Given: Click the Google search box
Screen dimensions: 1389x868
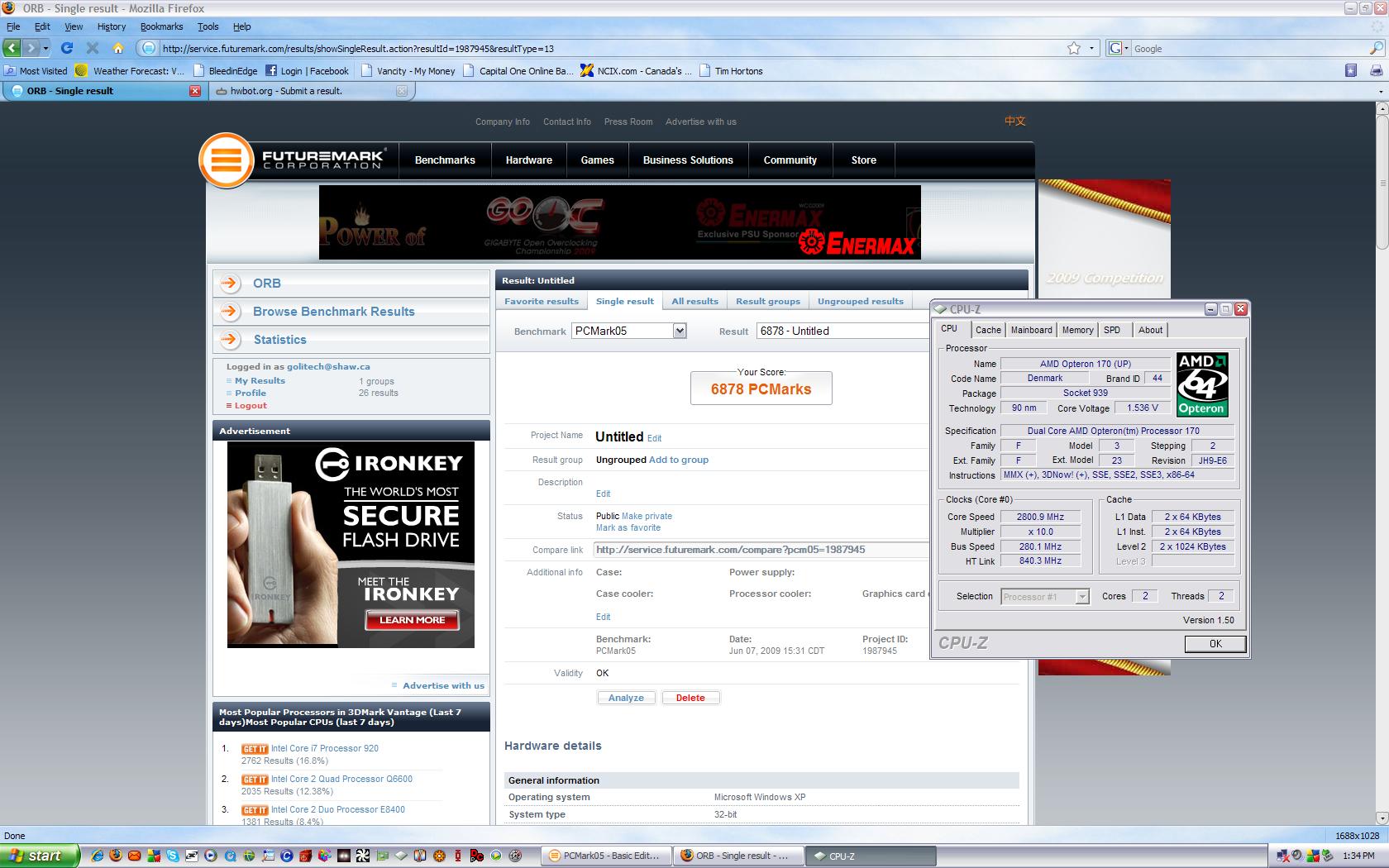Looking at the screenshot, I should pos(1249,48).
